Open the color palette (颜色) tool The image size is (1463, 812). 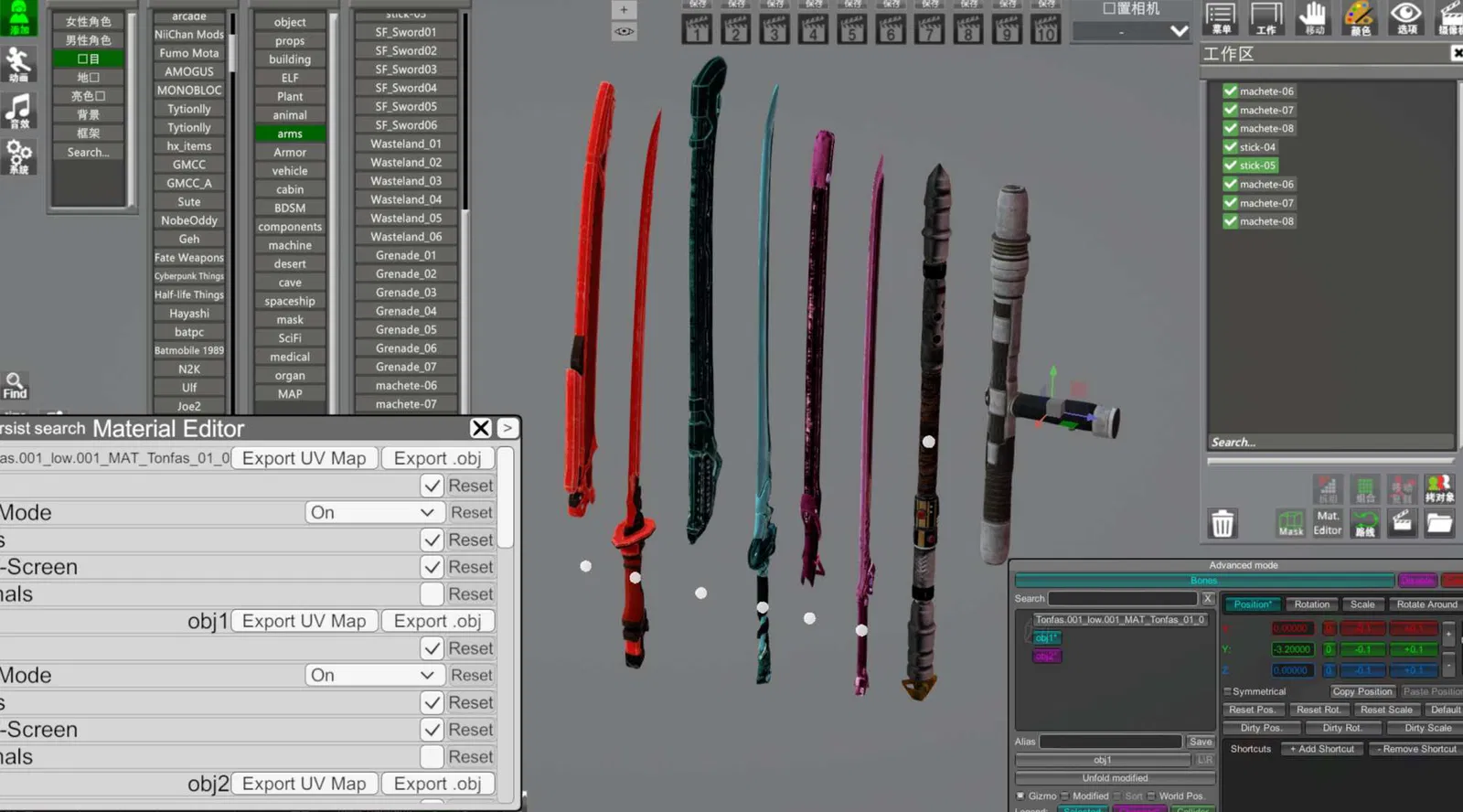click(x=1360, y=18)
